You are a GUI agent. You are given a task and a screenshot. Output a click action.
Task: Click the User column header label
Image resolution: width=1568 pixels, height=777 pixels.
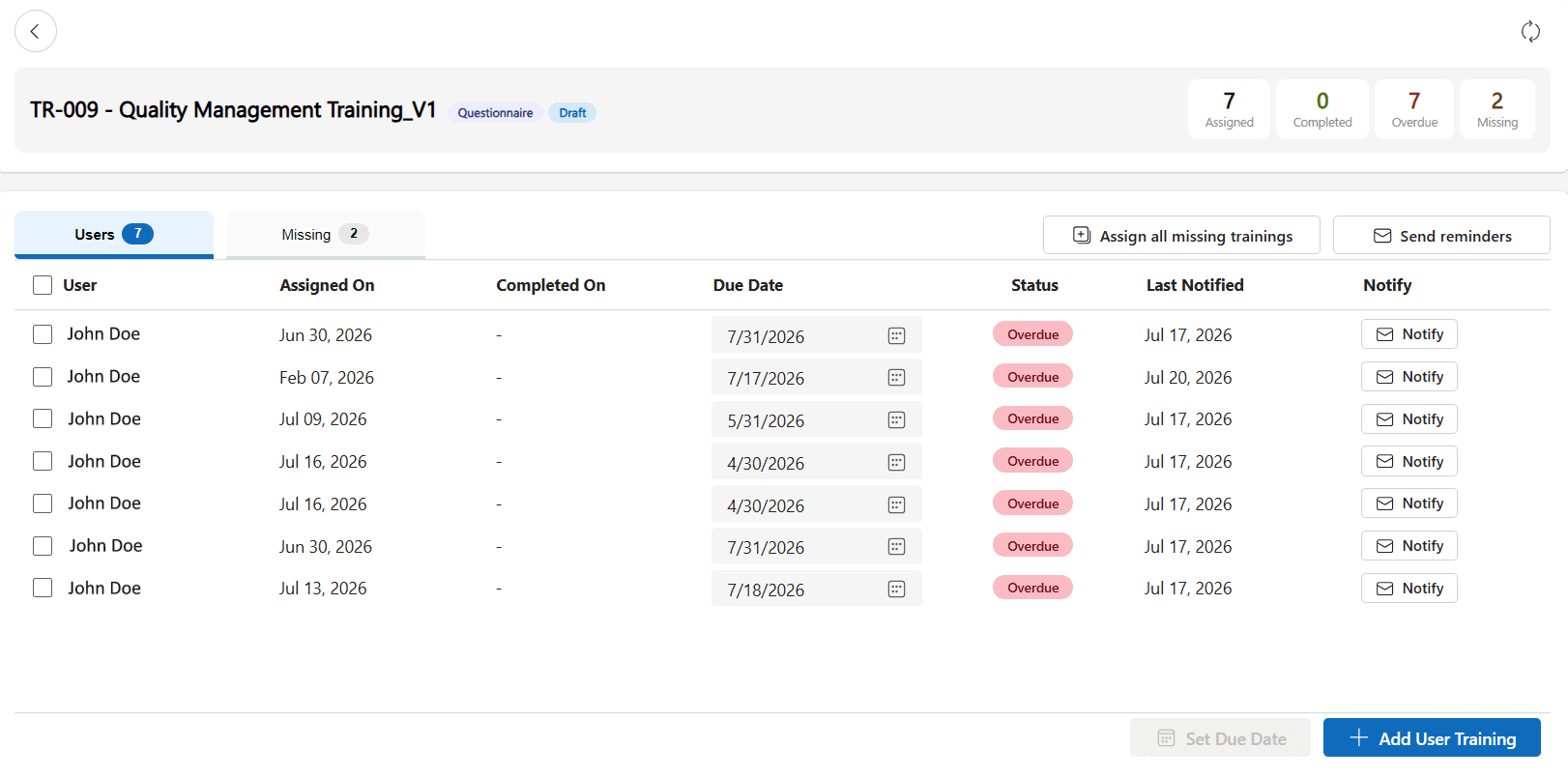(80, 285)
